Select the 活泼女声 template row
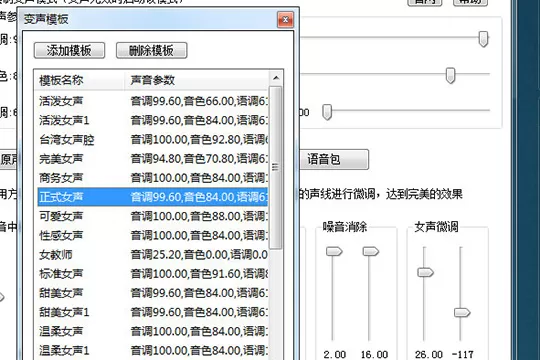Image resolution: width=540 pixels, height=360 pixels. point(153,101)
